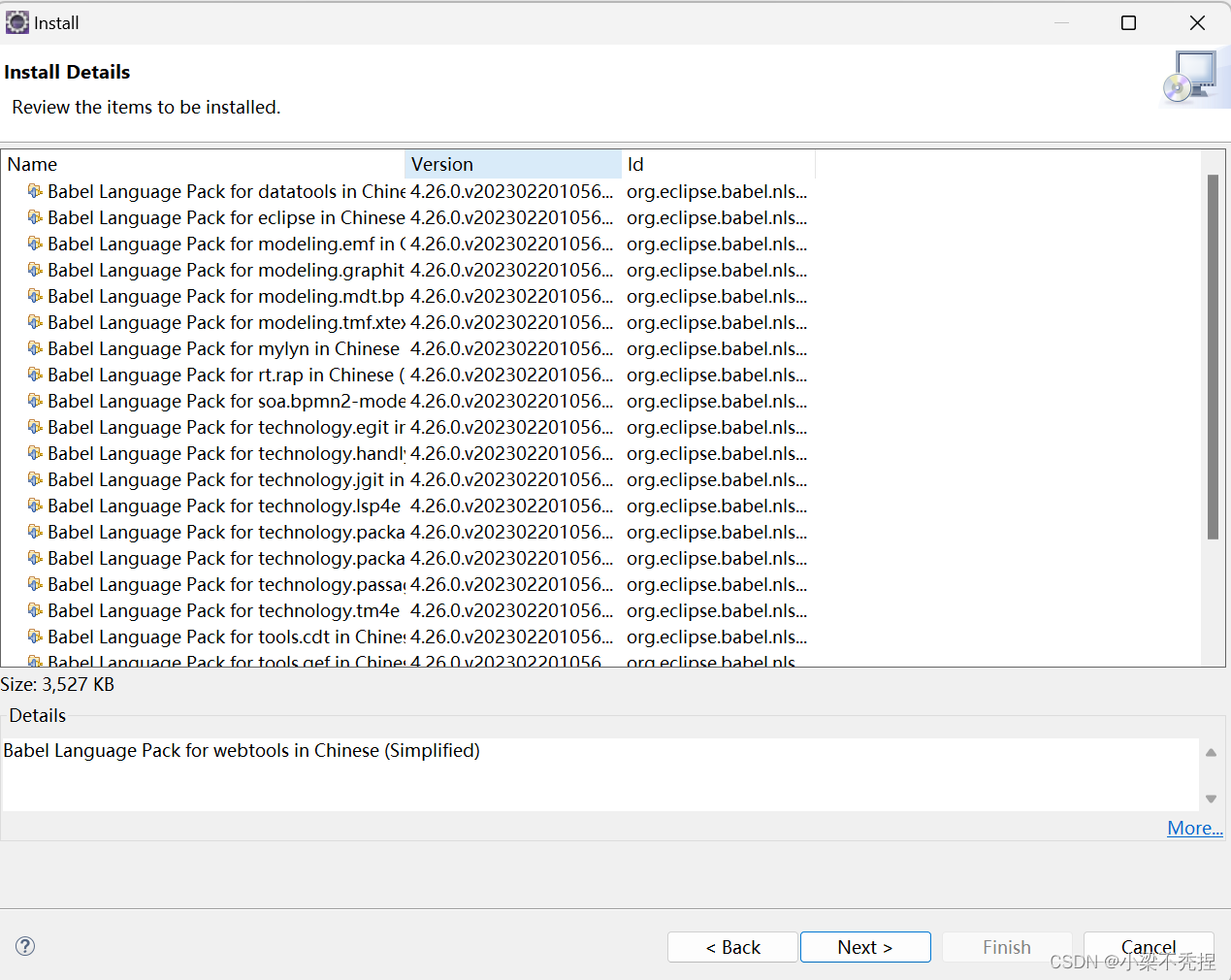Image resolution: width=1231 pixels, height=980 pixels.
Task: Click the technology.passa pack feature icon
Action: 35,584
